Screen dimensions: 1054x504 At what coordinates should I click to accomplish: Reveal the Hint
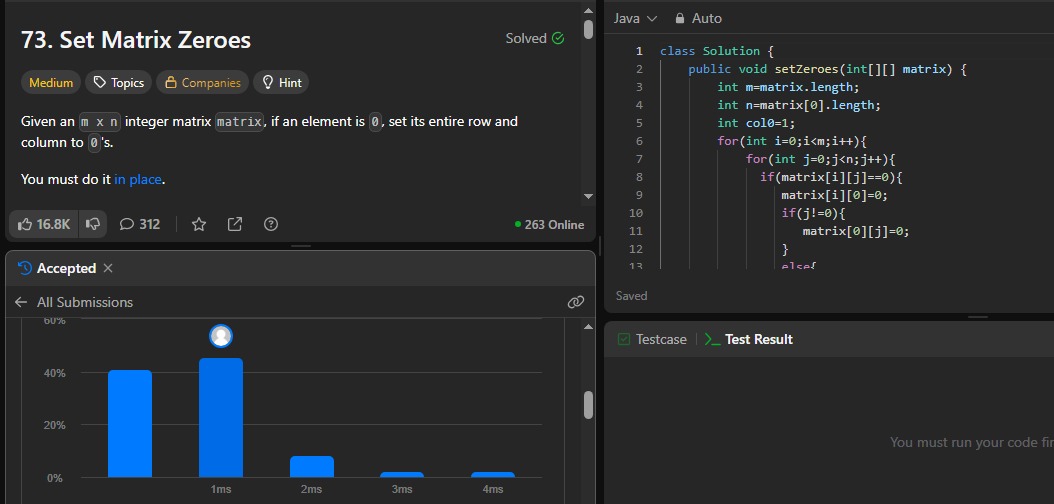click(x=281, y=83)
